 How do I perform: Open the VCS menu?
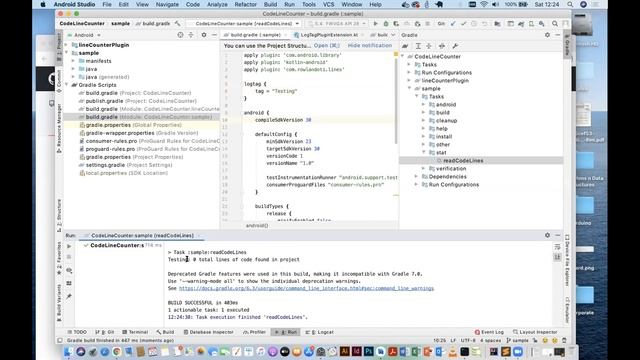click(x=329, y=4)
